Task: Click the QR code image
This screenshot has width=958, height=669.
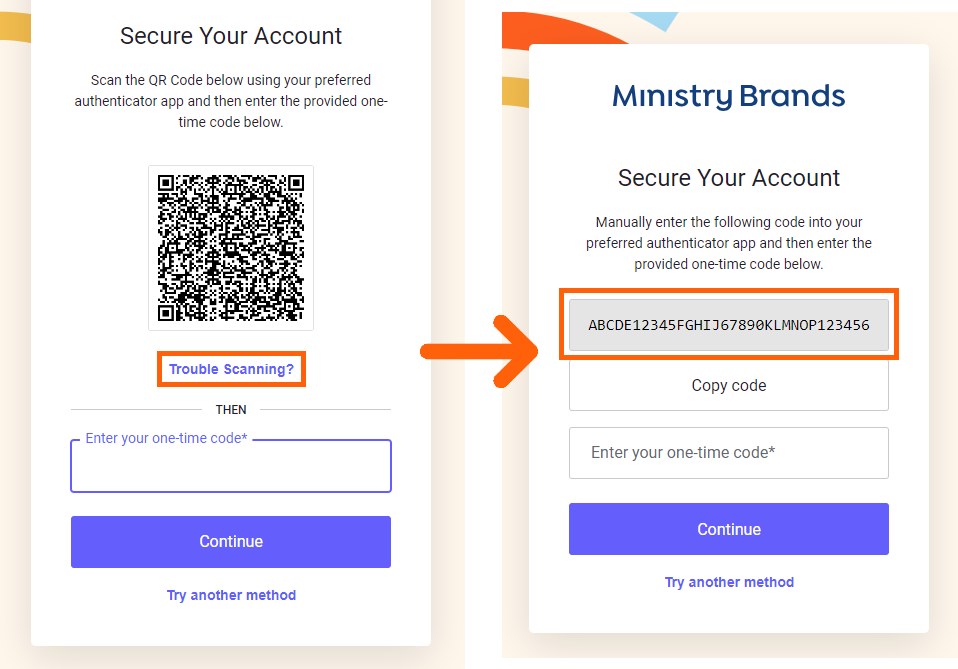Action: pos(231,248)
